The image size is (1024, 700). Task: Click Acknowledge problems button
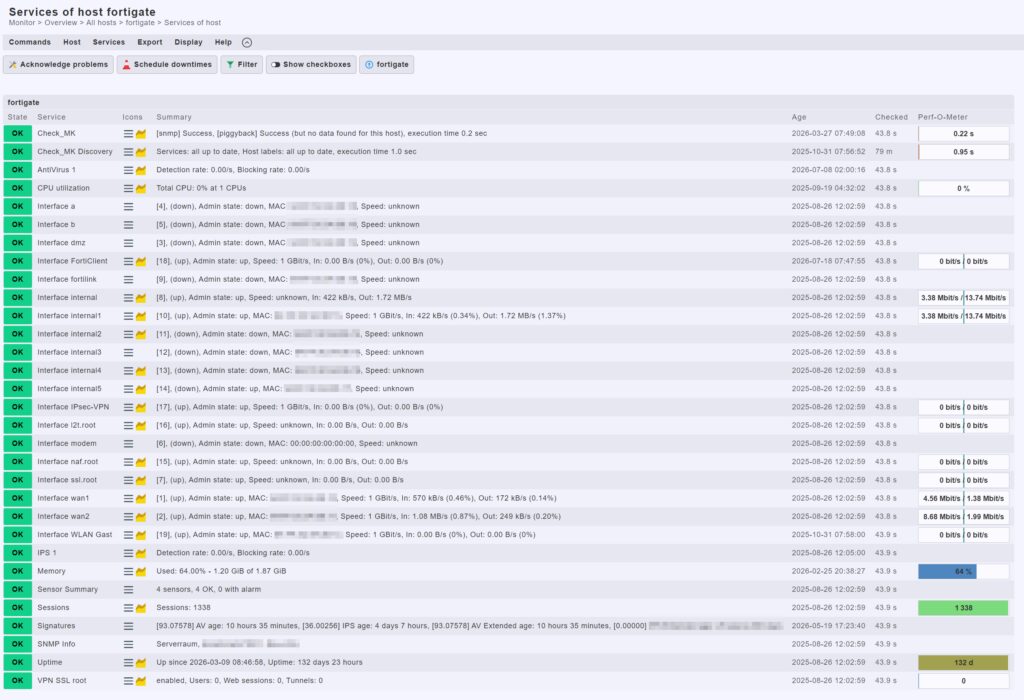[x=58, y=65]
